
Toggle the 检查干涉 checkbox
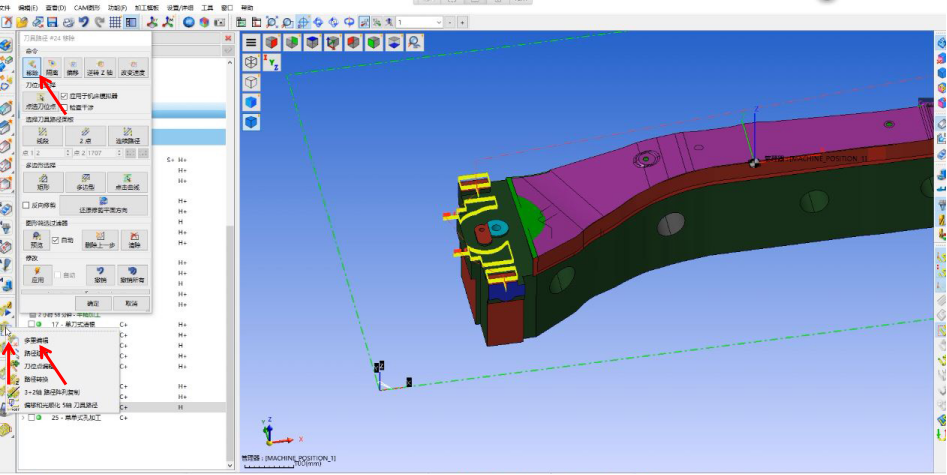tap(64, 107)
